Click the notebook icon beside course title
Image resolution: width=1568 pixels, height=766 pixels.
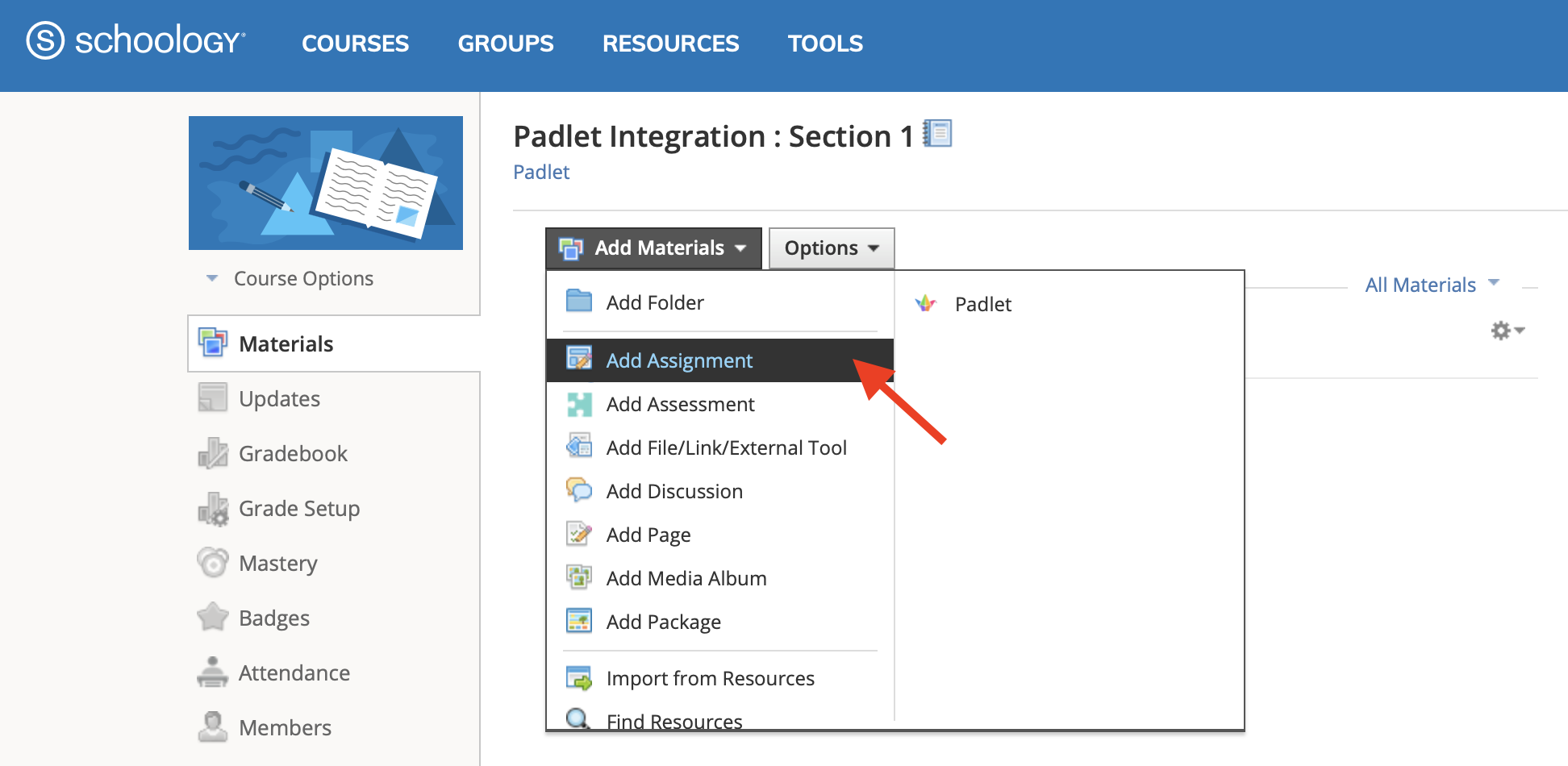click(x=937, y=133)
